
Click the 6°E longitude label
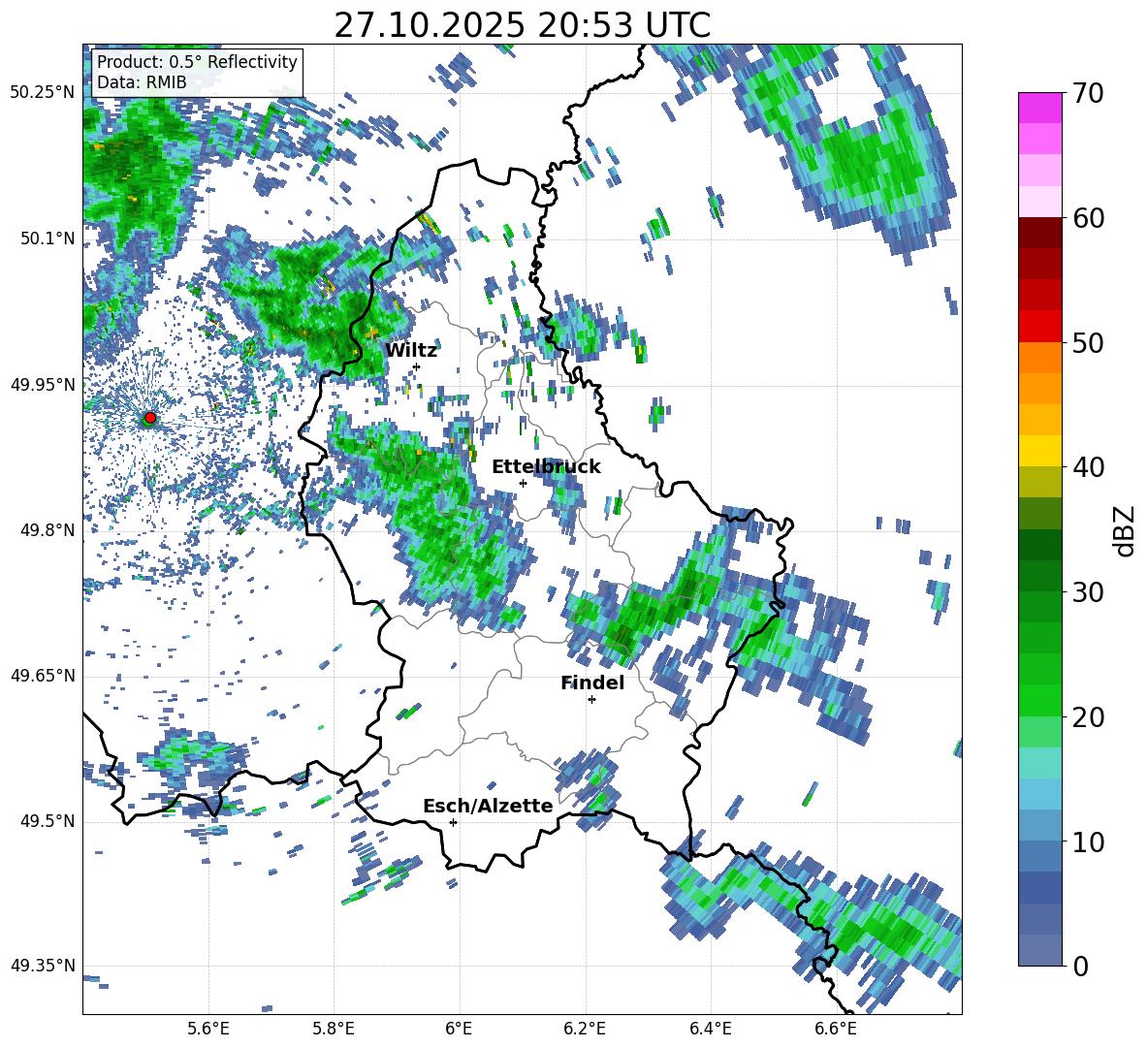(459, 1029)
